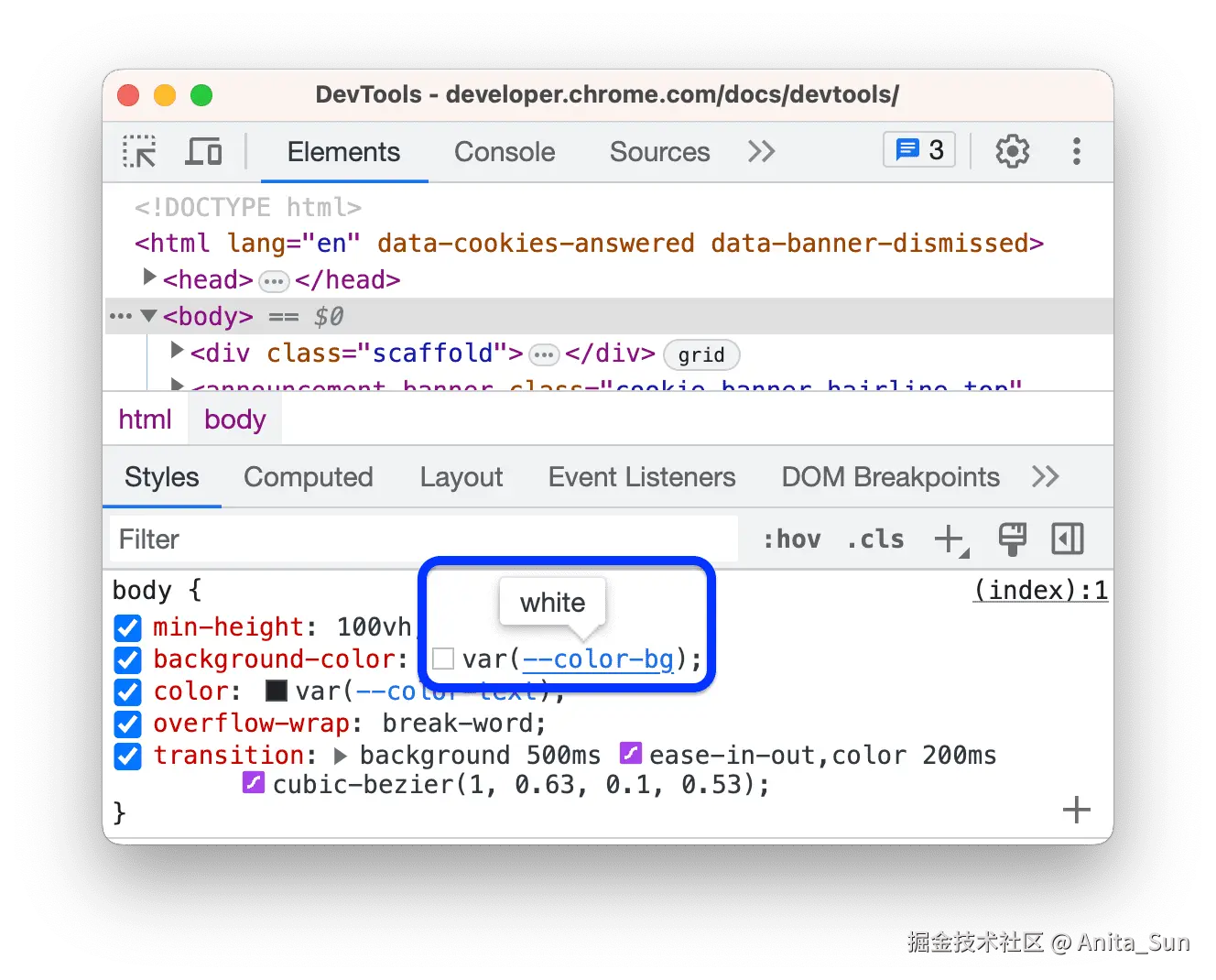Screen dimensions: 1216x980
Task: Open the three-dot customize menu
Action: pos(1076,151)
